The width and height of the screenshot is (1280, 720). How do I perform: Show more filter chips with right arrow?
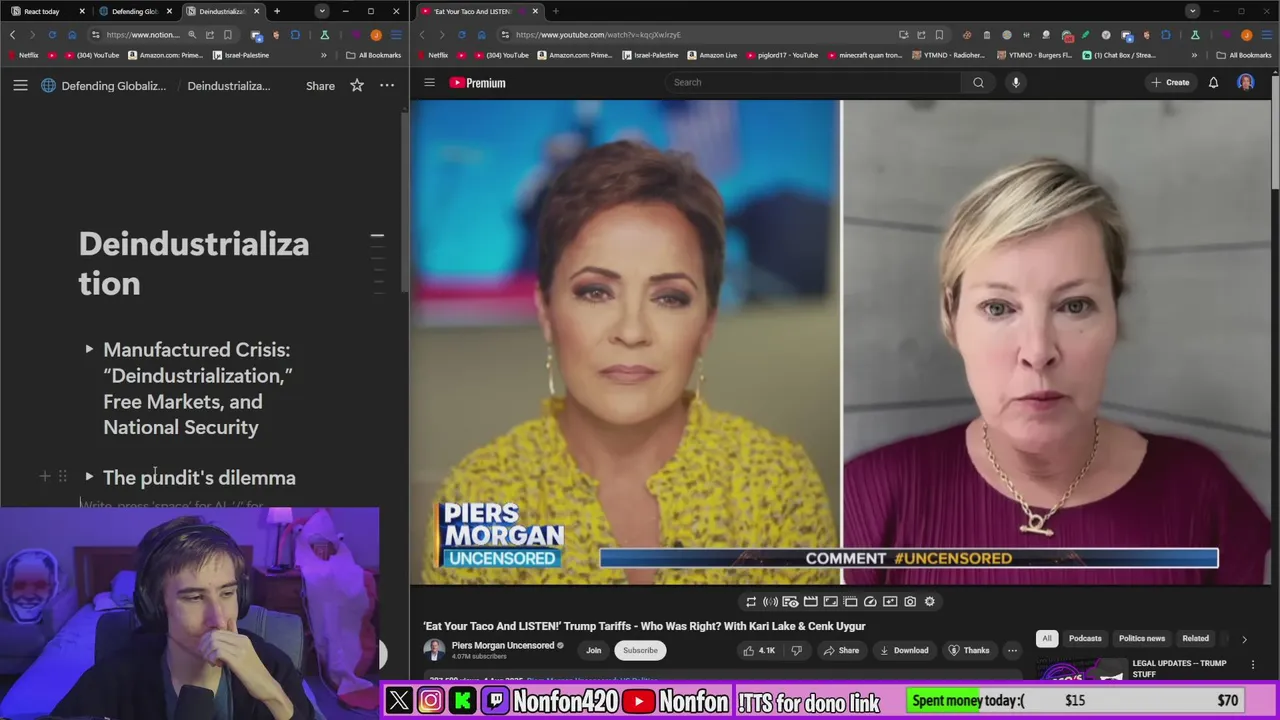coord(1244,638)
